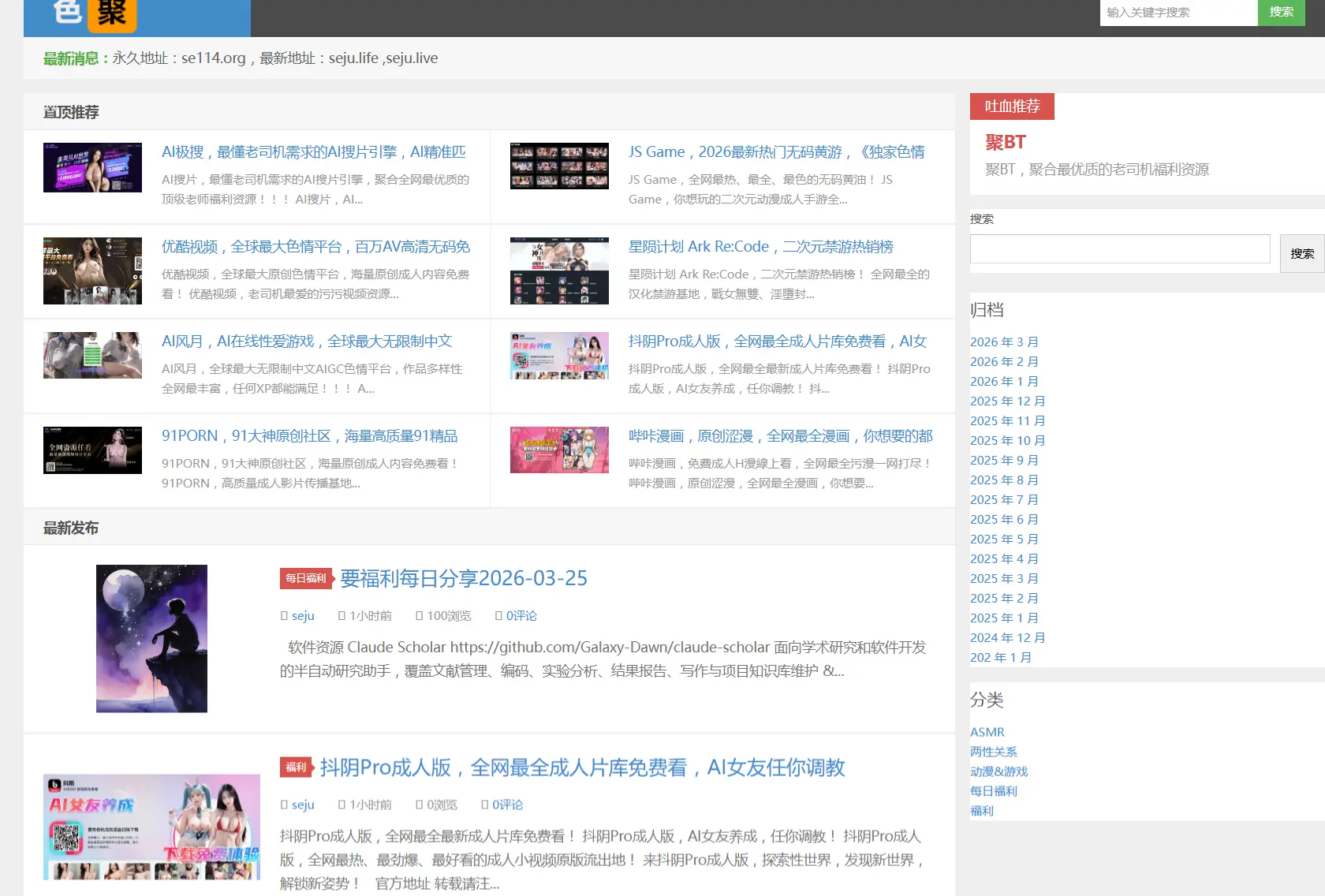Click the red 每日福利 tag badge
This screenshot has width=1325, height=896.
point(305,578)
